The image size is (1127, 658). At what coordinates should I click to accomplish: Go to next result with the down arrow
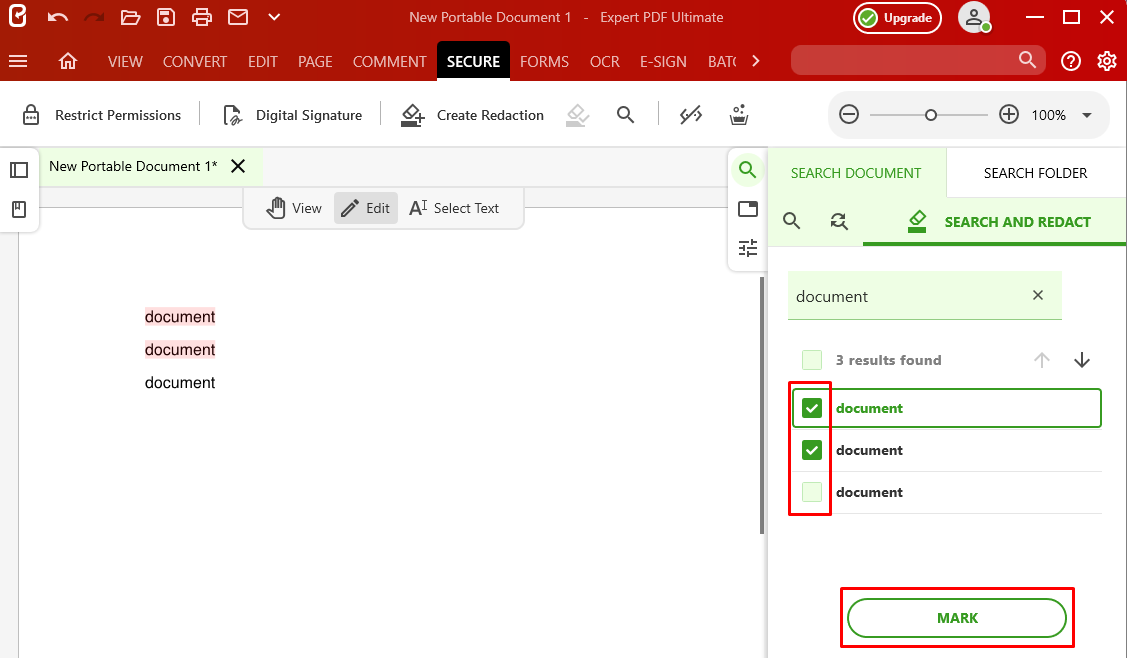1082,360
